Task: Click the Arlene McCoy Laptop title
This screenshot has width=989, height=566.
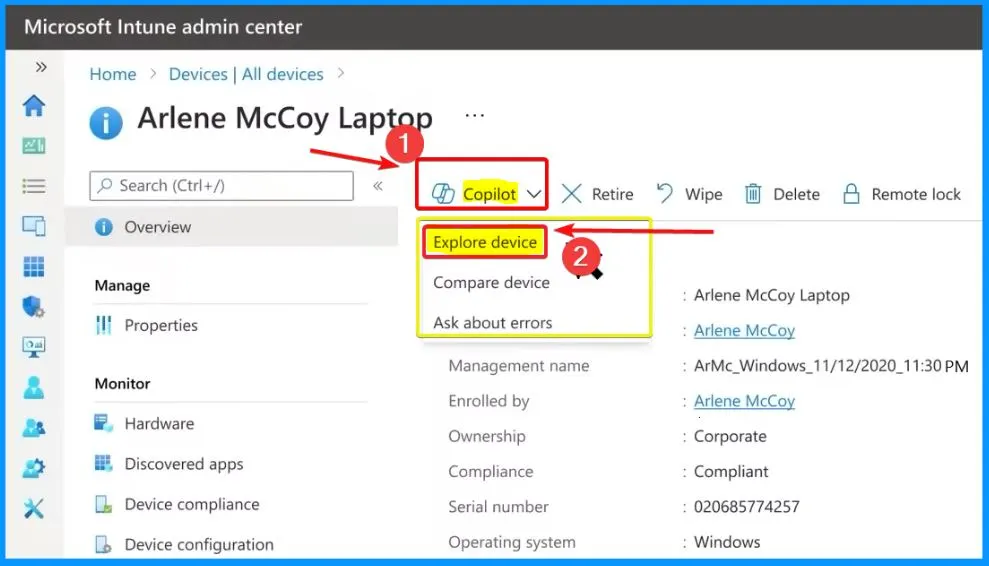Action: click(285, 119)
